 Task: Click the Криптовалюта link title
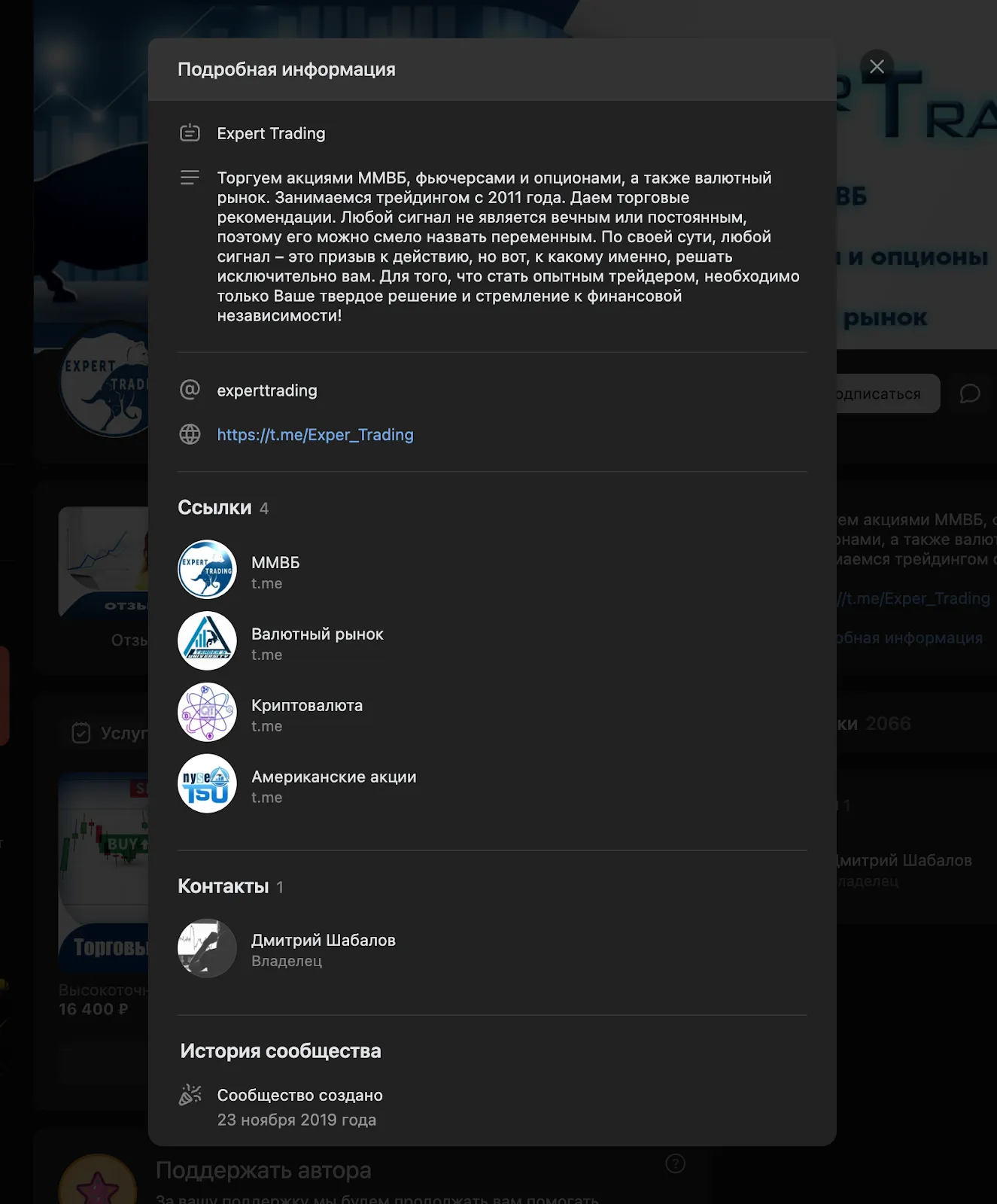coord(306,706)
